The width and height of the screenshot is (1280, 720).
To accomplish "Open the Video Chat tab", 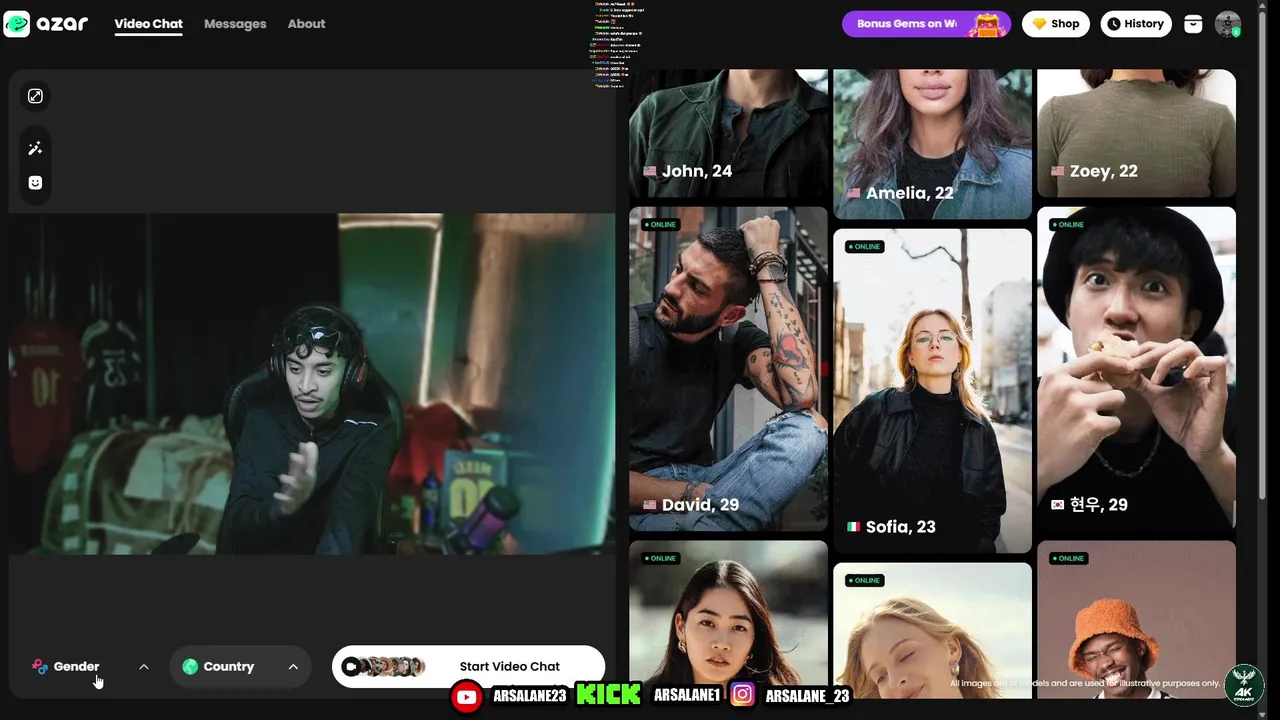I will (x=148, y=24).
